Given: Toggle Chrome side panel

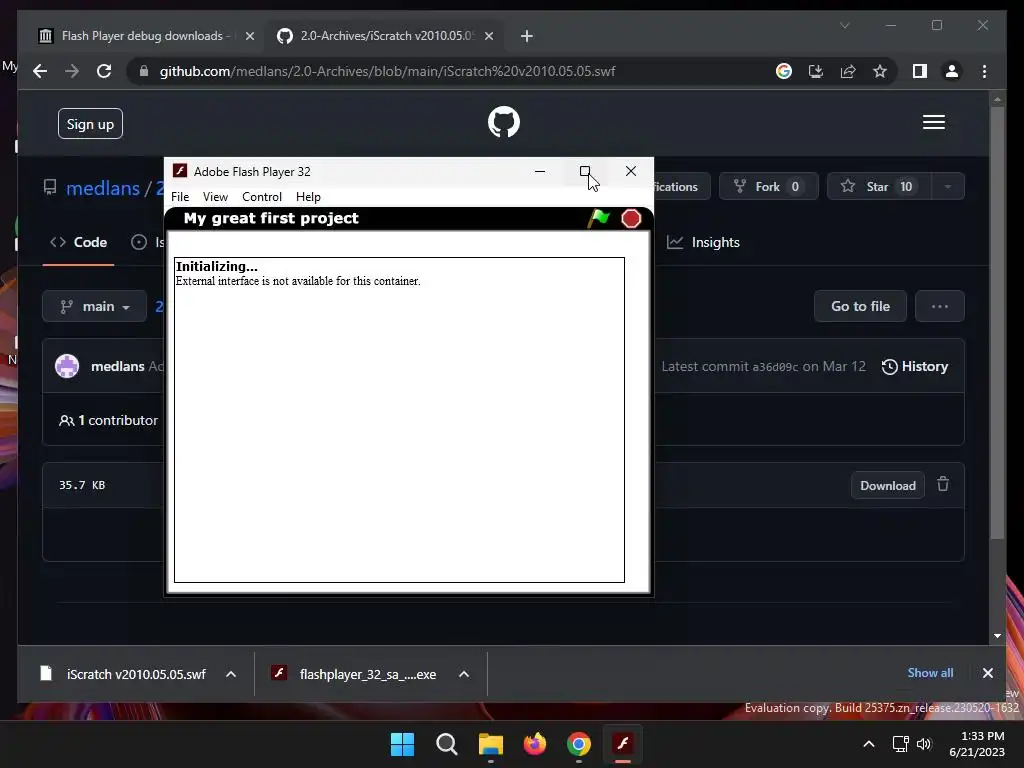Looking at the screenshot, I should pyautogui.click(x=920, y=71).
